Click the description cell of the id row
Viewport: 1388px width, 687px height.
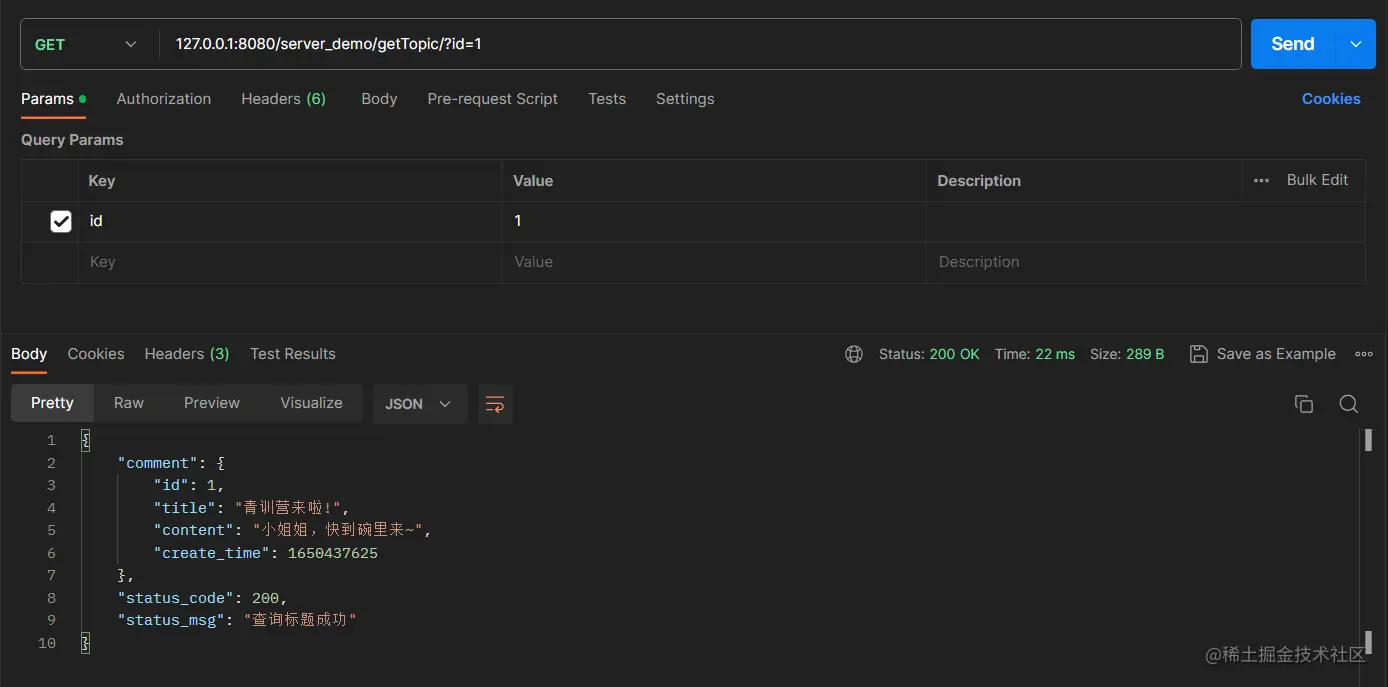tap(1145, 221)
